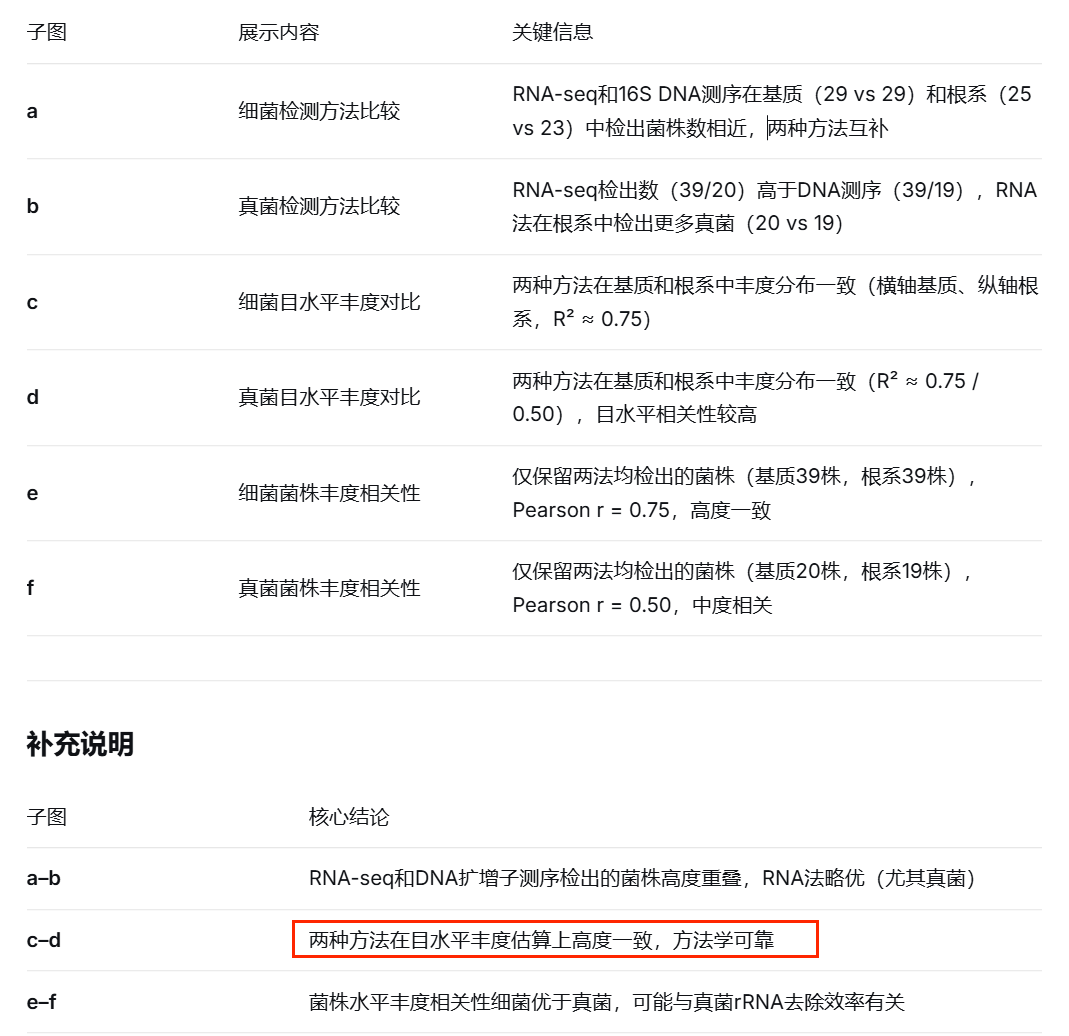Click row label 'a' in the first table

(x=32, y=111)
